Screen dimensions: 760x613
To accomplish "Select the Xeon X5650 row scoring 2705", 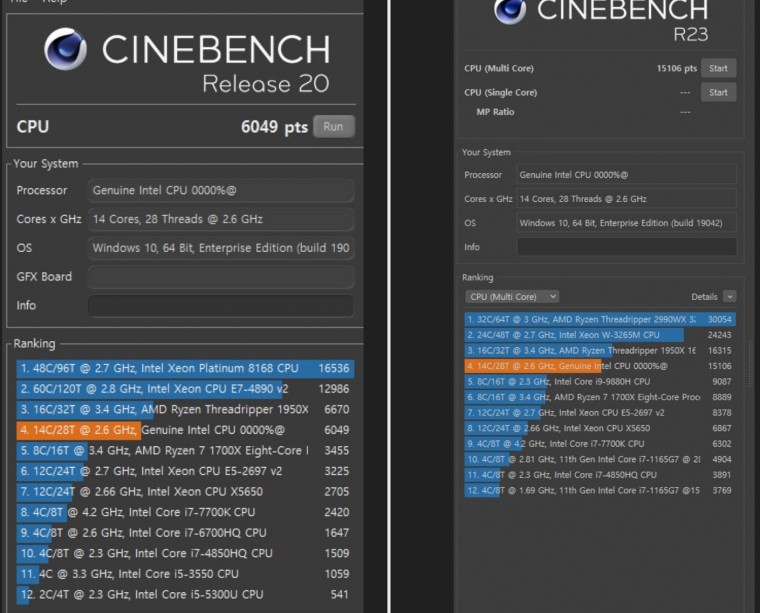I will point(185,491).
